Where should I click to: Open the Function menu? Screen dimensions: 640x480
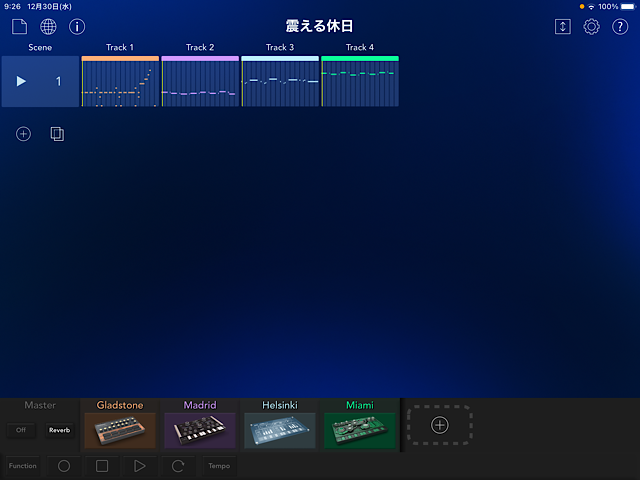coord(22,466)
